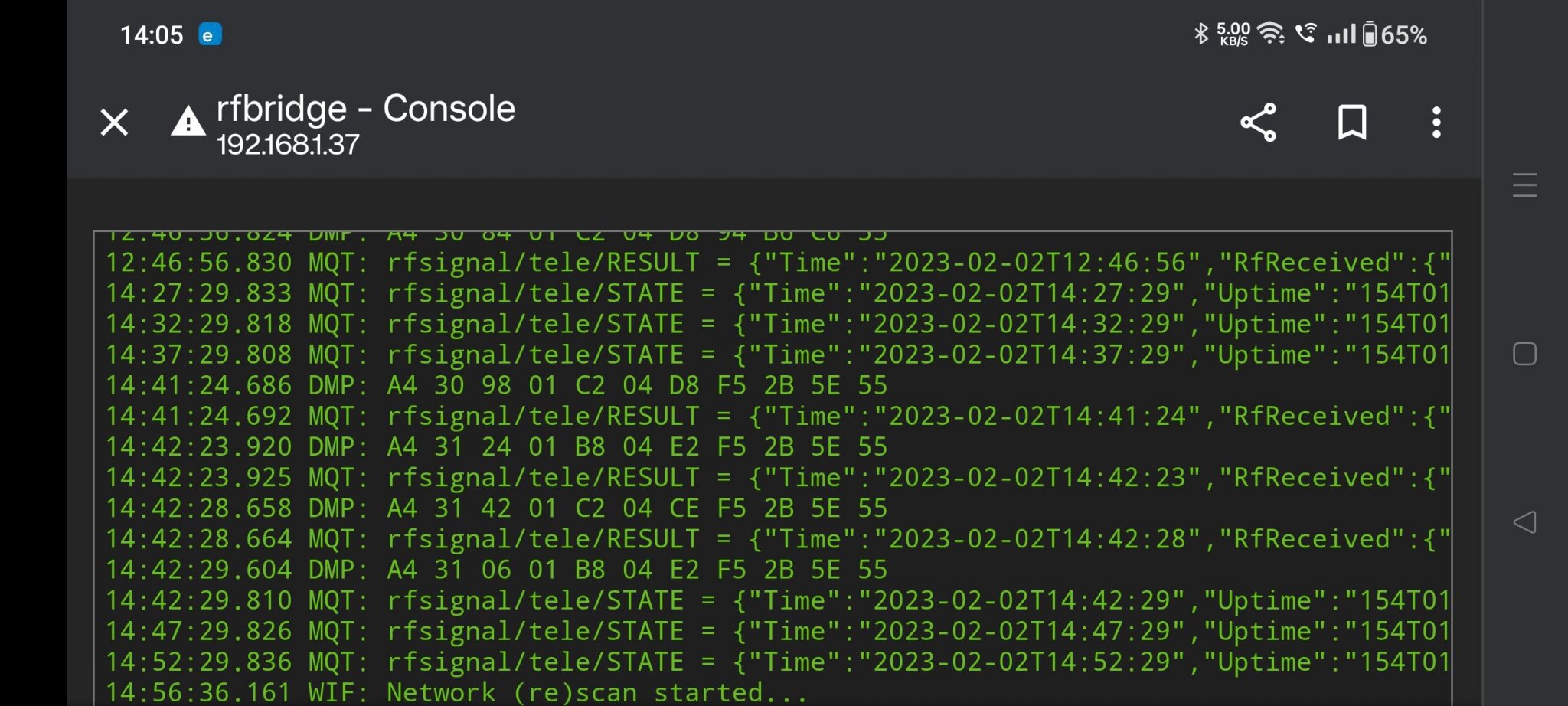The width and height of the screenshot is (1568, 706).
Task: Bookmark this console page
Action: 1351,123
